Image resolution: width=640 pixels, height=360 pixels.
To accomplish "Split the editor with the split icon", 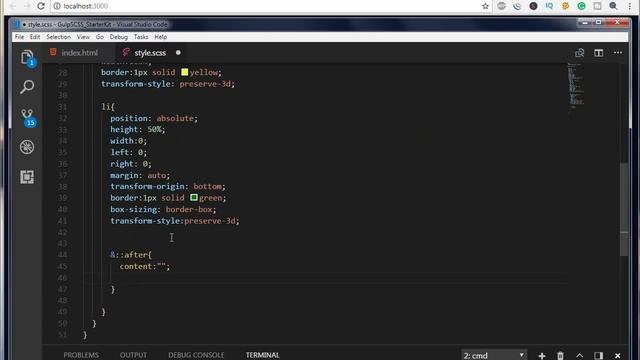I will tap(598, 53).
